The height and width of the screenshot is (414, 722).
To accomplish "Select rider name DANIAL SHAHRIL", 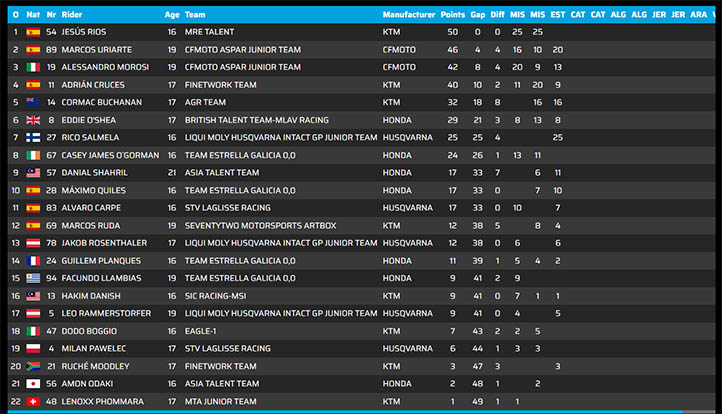I will click(x=95, y=173).
